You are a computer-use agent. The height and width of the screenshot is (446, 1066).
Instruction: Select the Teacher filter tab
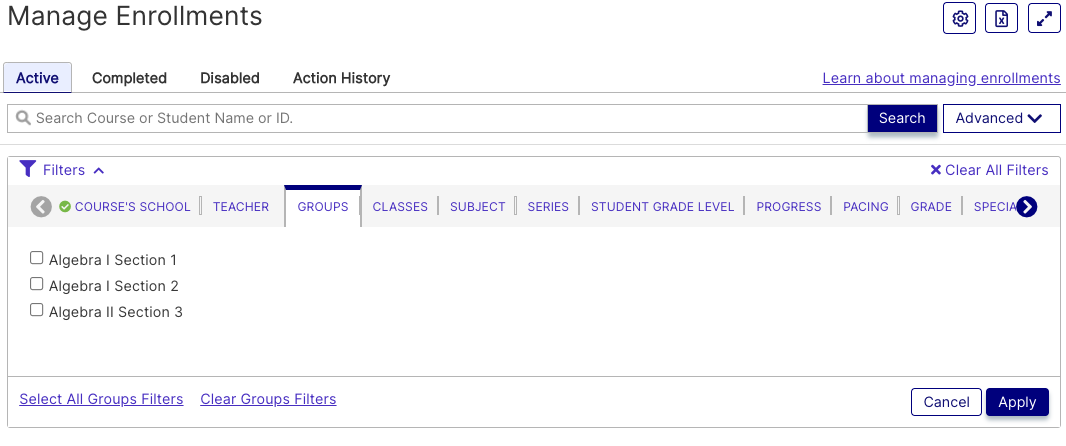click(x=241, y=207)
